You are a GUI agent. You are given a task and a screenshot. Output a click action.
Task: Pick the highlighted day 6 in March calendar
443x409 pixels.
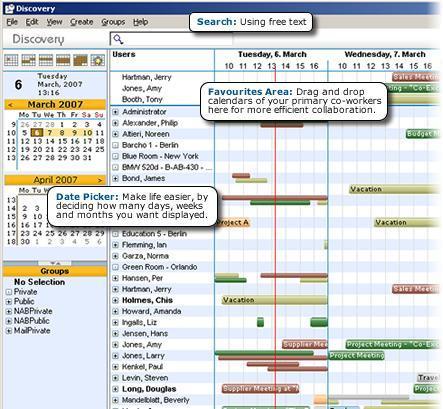[x=37, y=133]
